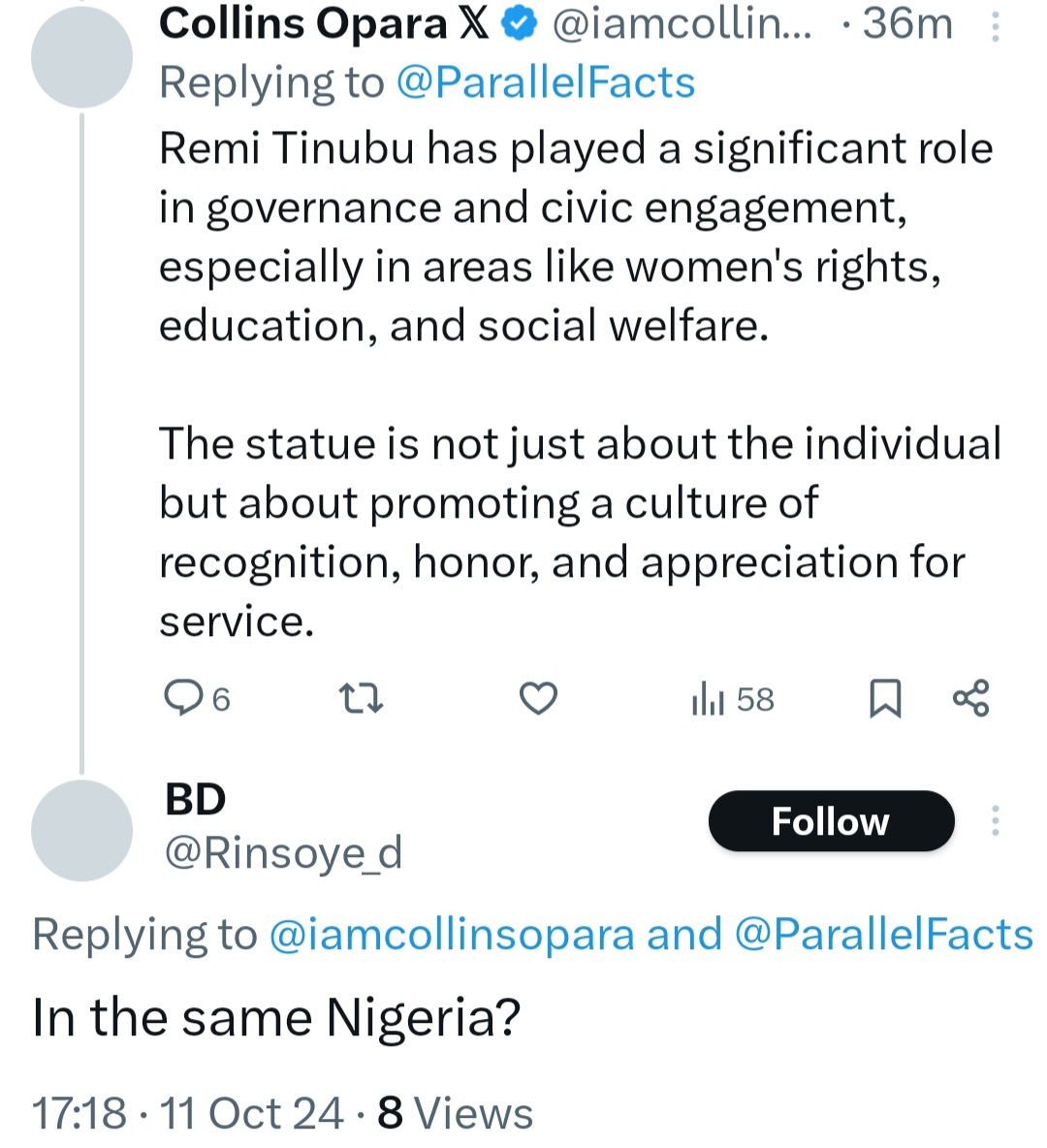1047x1148 pixels.
Task: Open Collins Opara's profile picture
Action: (81, 56)
